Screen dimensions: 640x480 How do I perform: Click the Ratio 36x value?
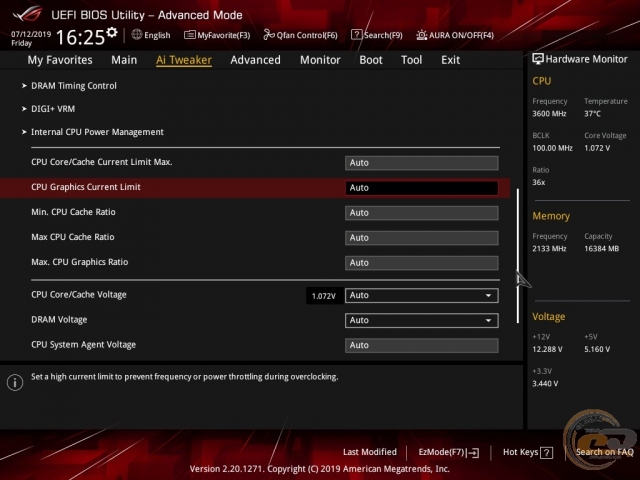click(x=539, y=182)
